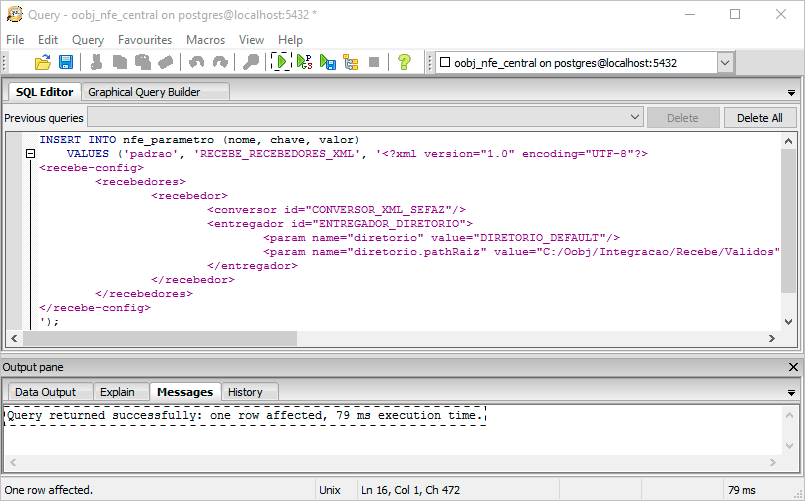
Task: Cut selected text with scissors icon
Action: [x=96, y=63]
